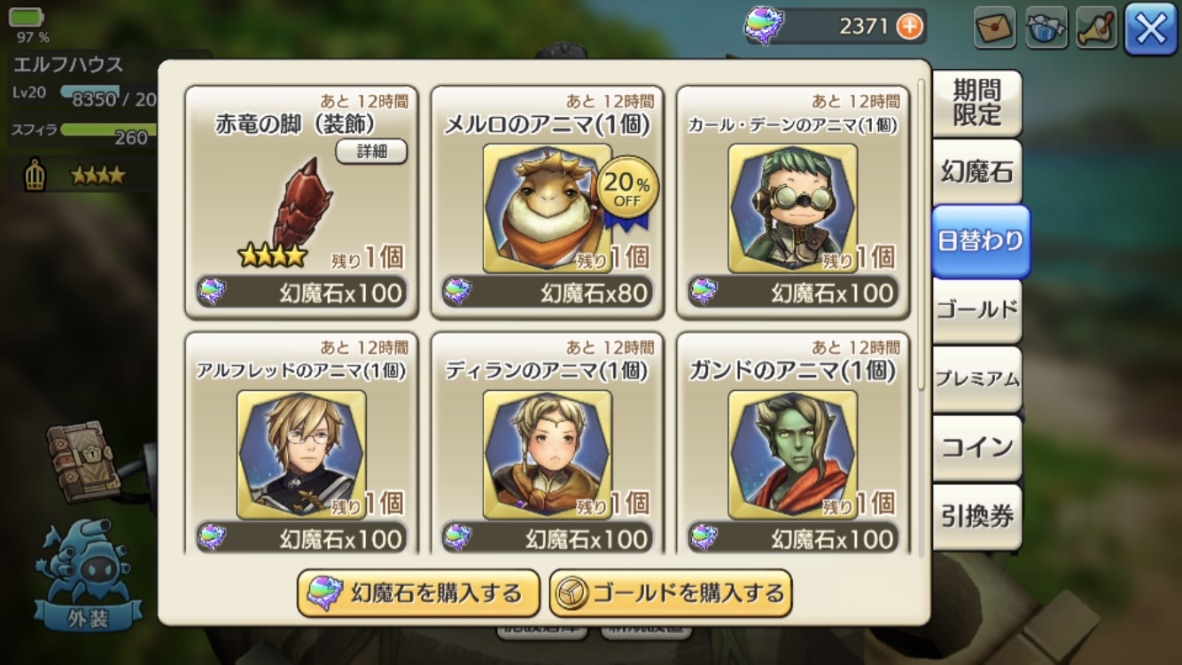Tap ゴールドを購入する button
Screen dimensions: 1182x665
click(x=670, y=593)
